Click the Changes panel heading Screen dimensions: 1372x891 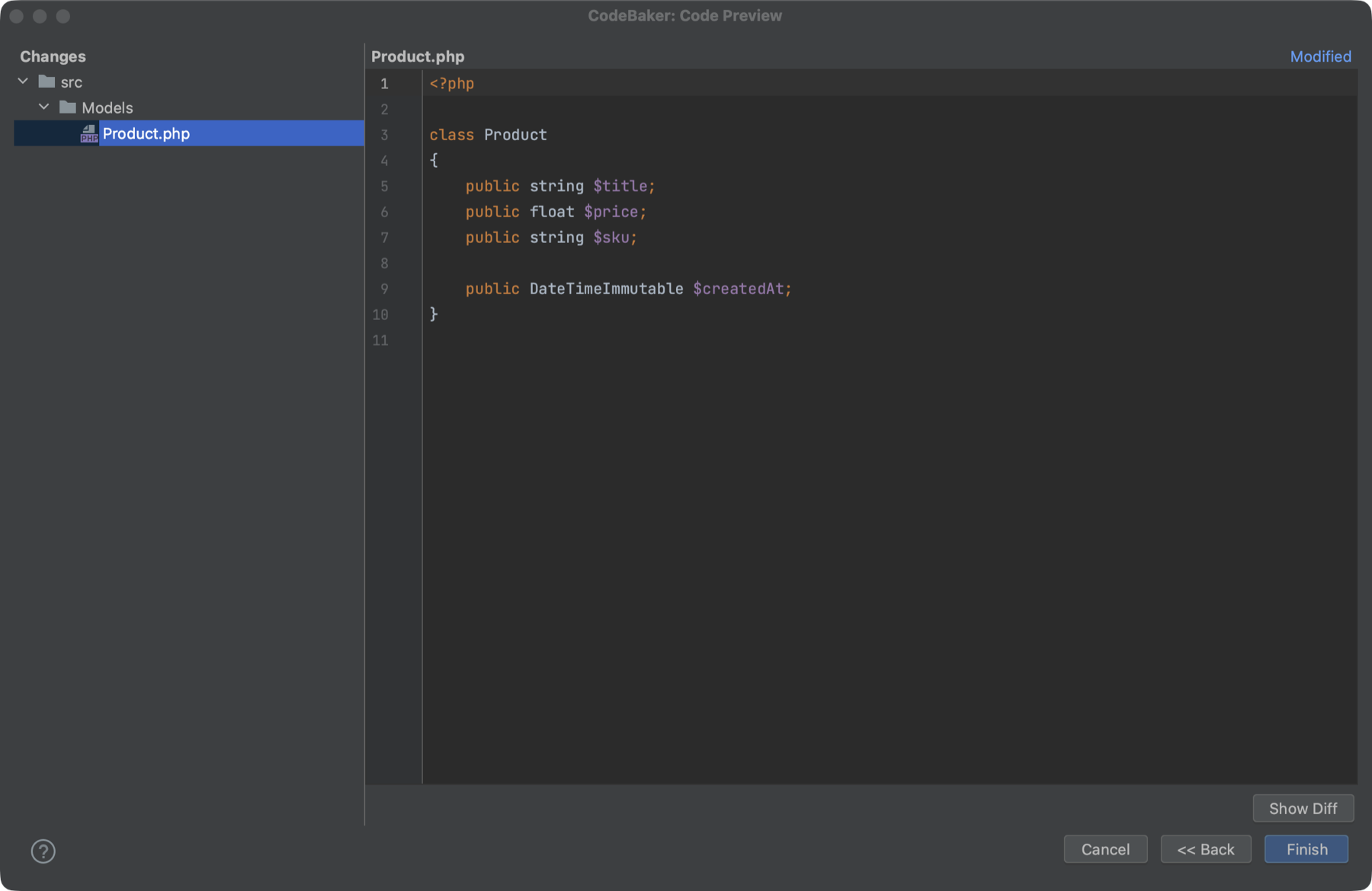coord(53,56)
